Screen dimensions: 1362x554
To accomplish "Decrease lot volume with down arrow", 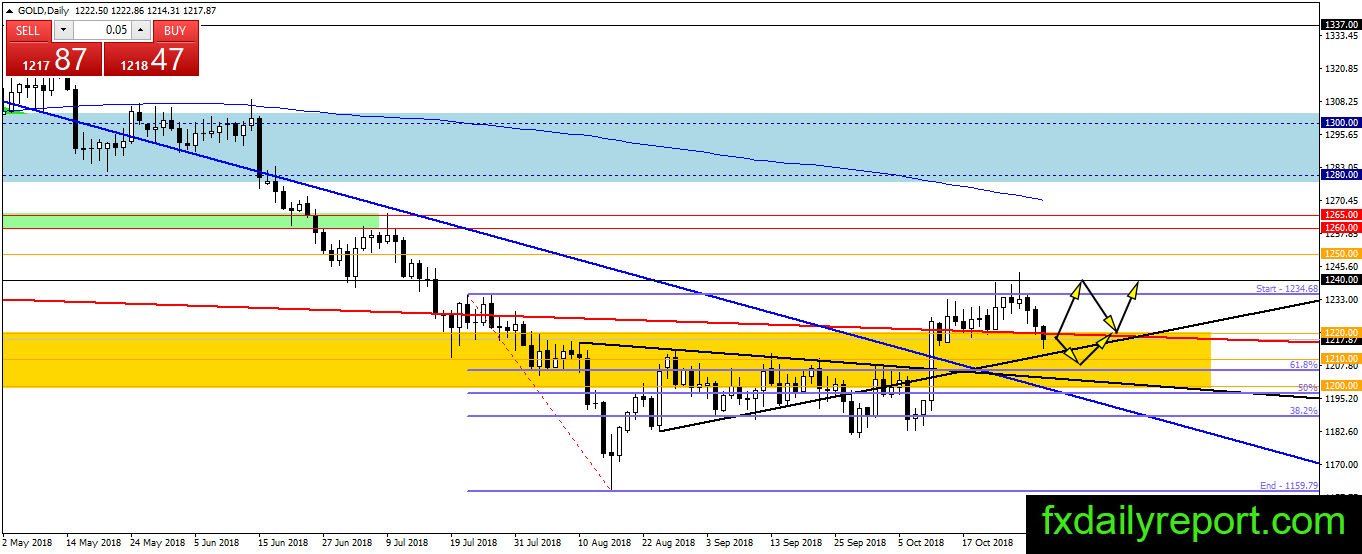I will [x=62, y=30].
